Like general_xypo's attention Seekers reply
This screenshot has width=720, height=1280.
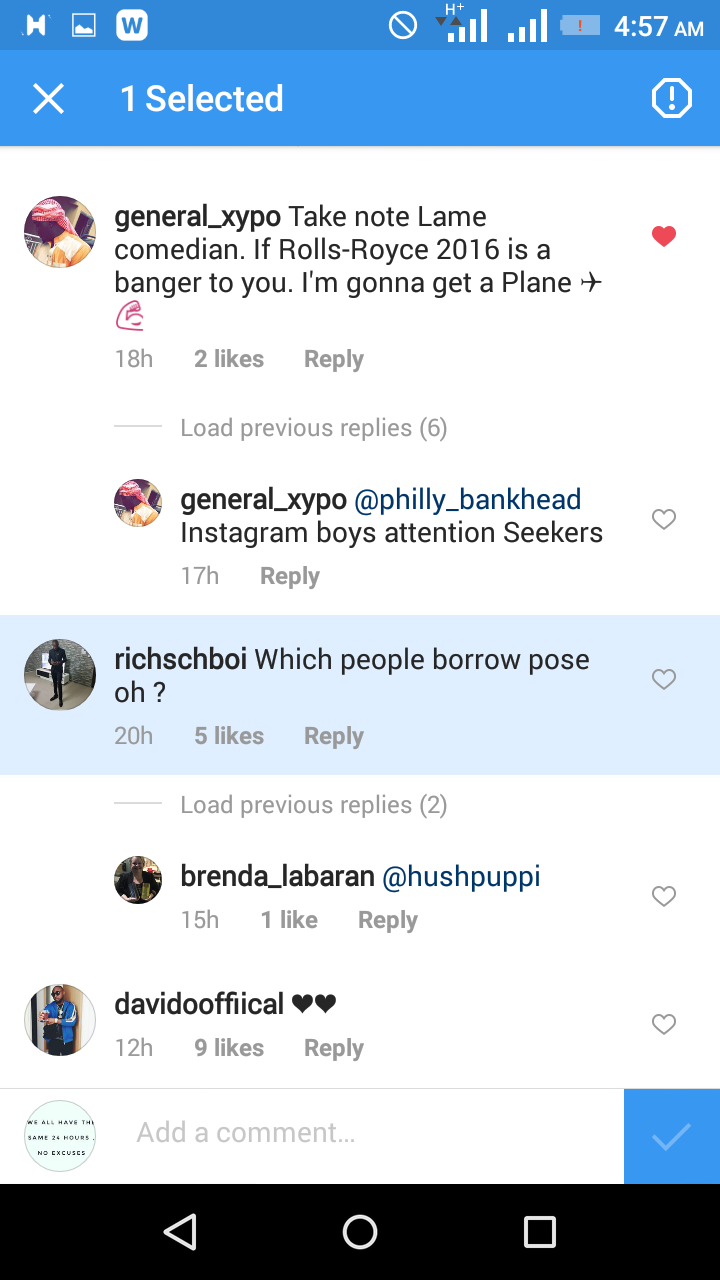pyautogui.click(x=664, y=519)
